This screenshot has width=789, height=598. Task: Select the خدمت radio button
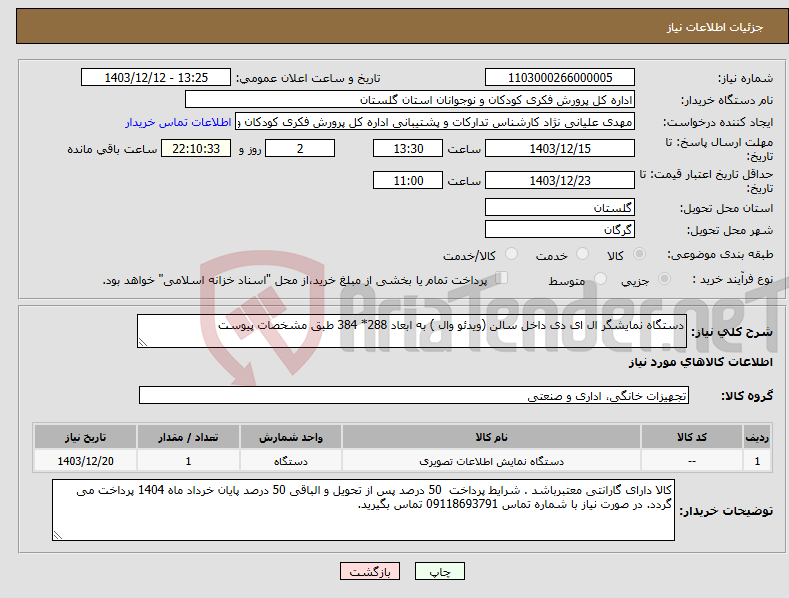pos(582,254)
